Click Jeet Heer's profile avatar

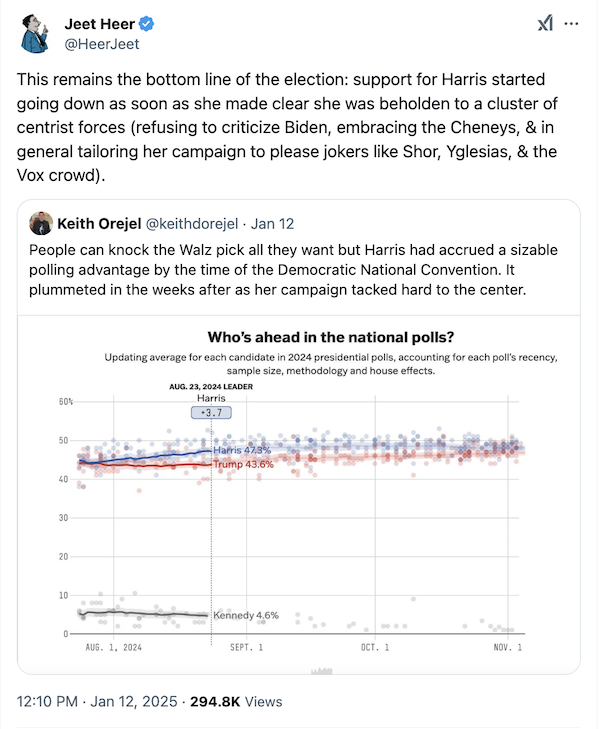pyautogui.click(x=40, y=33)
